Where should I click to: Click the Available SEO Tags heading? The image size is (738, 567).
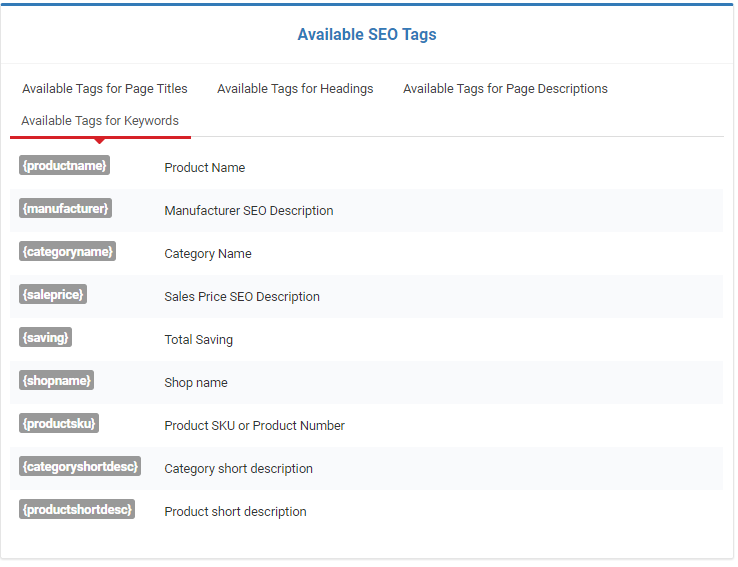[x=367, y=34]
